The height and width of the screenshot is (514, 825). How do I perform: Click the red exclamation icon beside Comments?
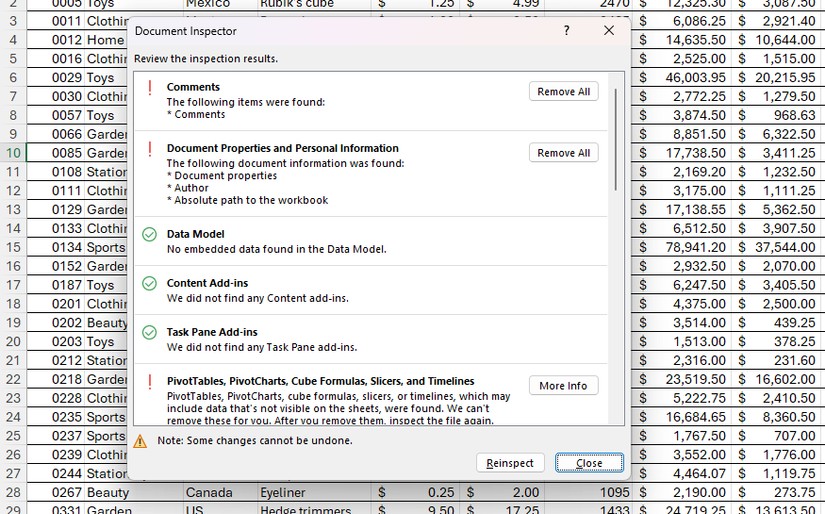pos(150,88)
